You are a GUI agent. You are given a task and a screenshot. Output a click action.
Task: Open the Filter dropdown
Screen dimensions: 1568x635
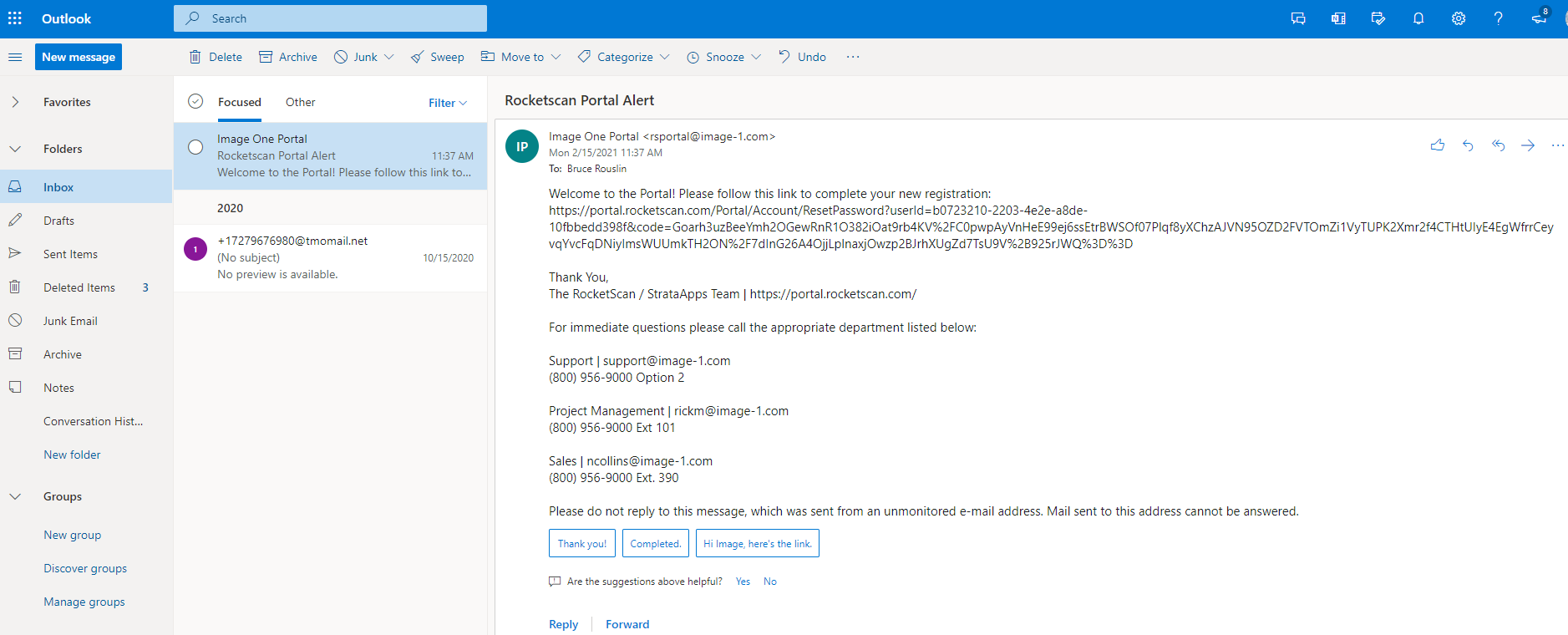point(448,103)
